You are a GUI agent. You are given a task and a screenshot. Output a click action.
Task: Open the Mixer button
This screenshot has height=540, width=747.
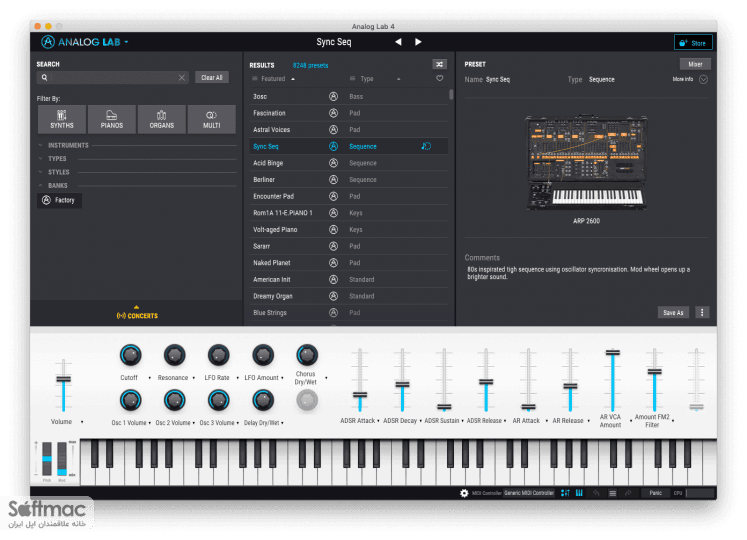tap(695, 64)
